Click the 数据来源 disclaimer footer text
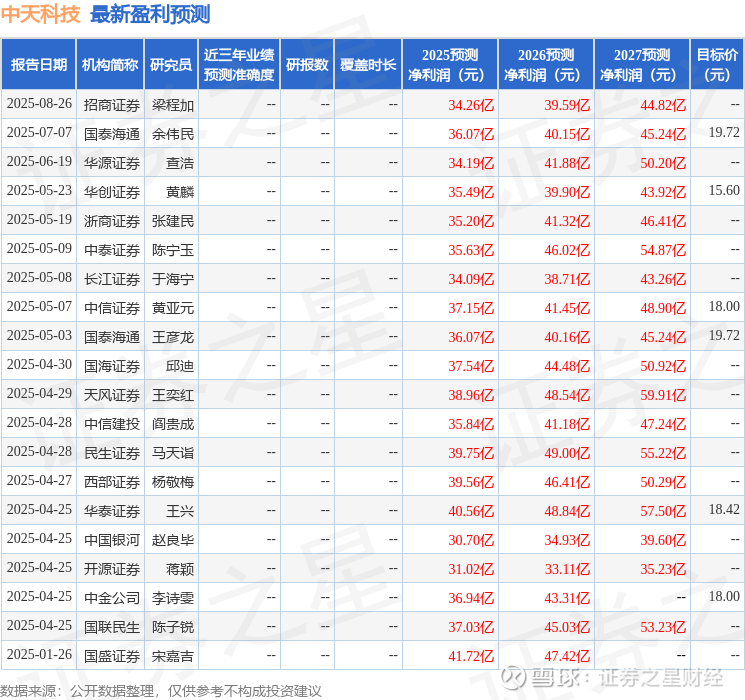This screenshot has height=700, width=745. pos(161,691)
